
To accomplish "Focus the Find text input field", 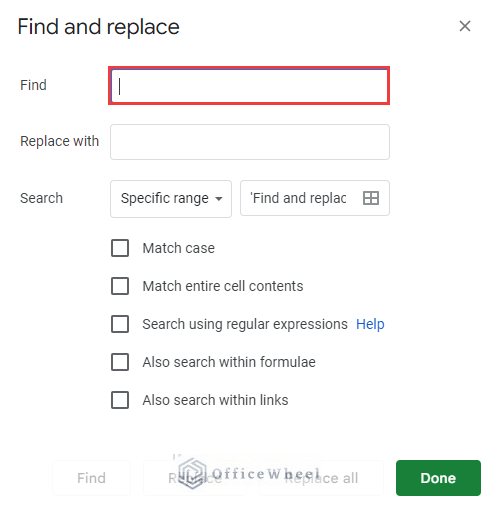I will tap(249, 86).
